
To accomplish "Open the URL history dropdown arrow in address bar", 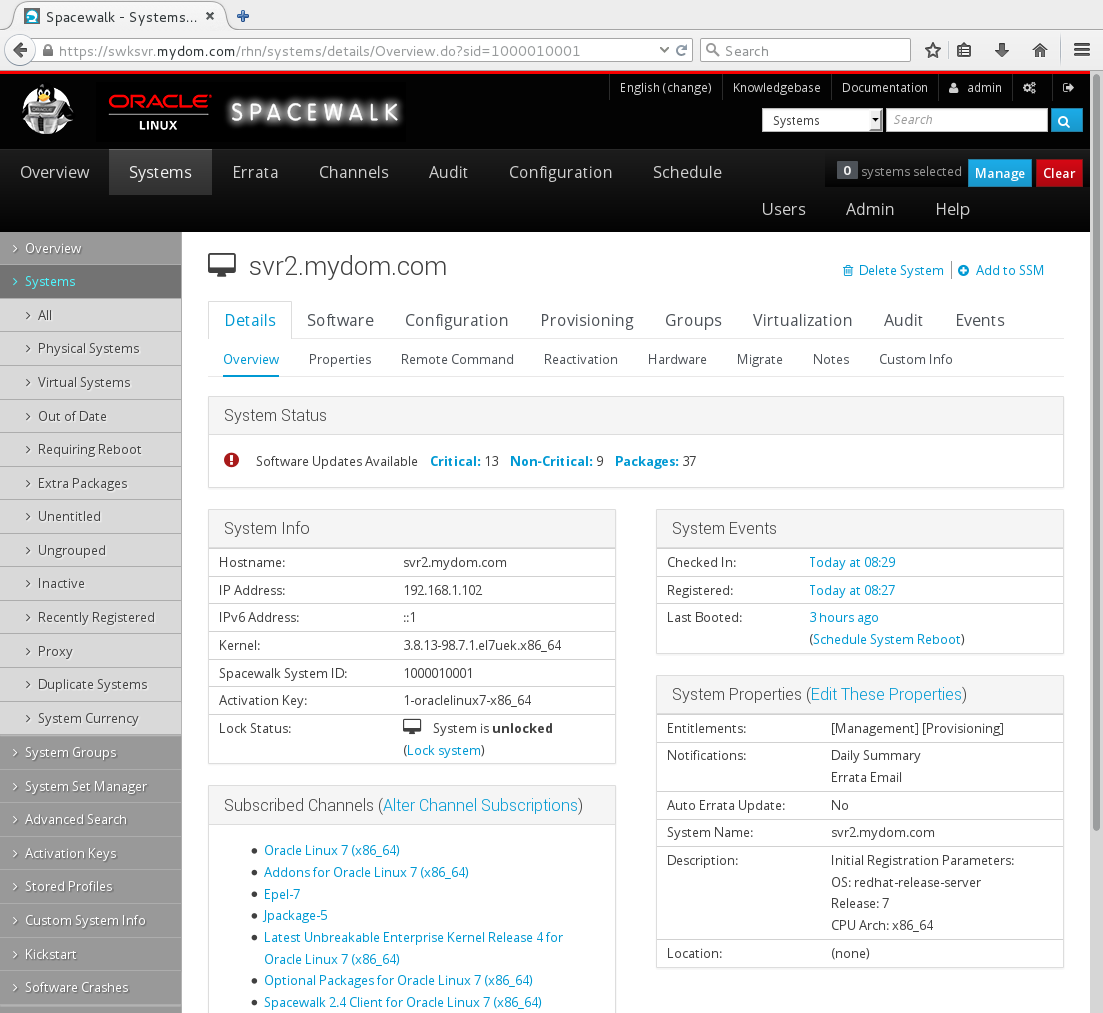I will 664,51.
